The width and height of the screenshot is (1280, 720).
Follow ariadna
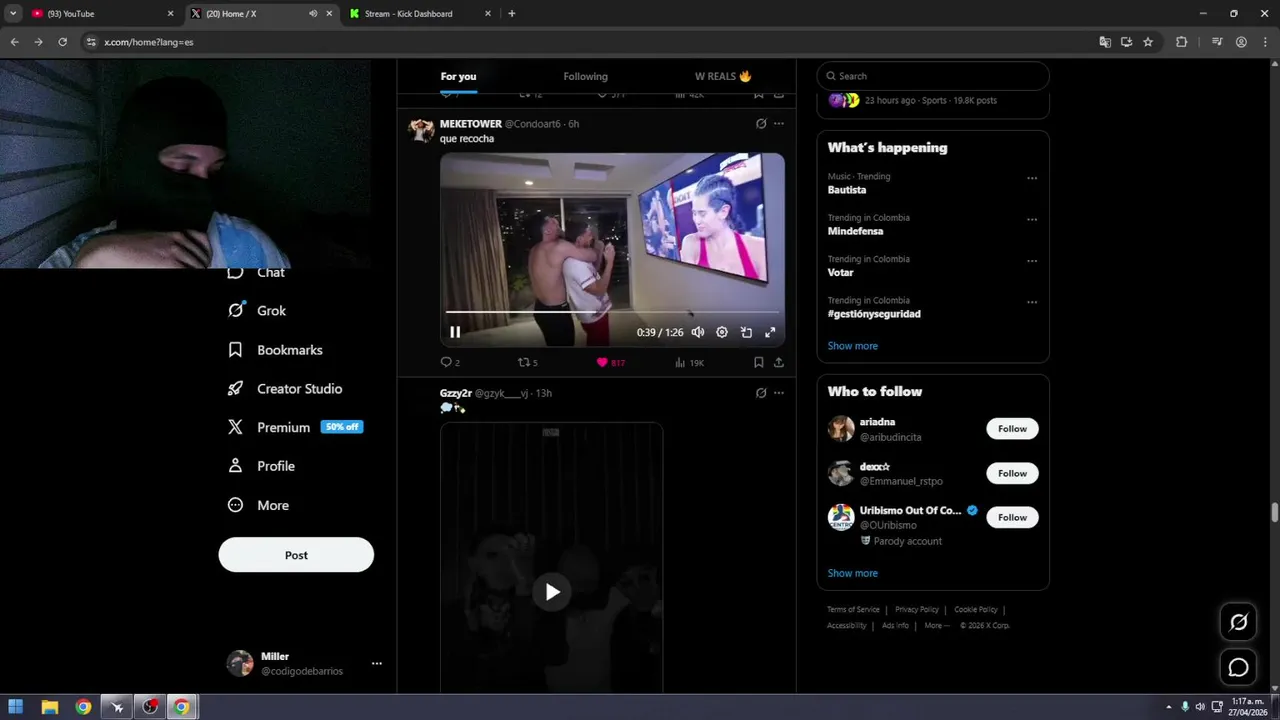click(x=1012, y=429)
